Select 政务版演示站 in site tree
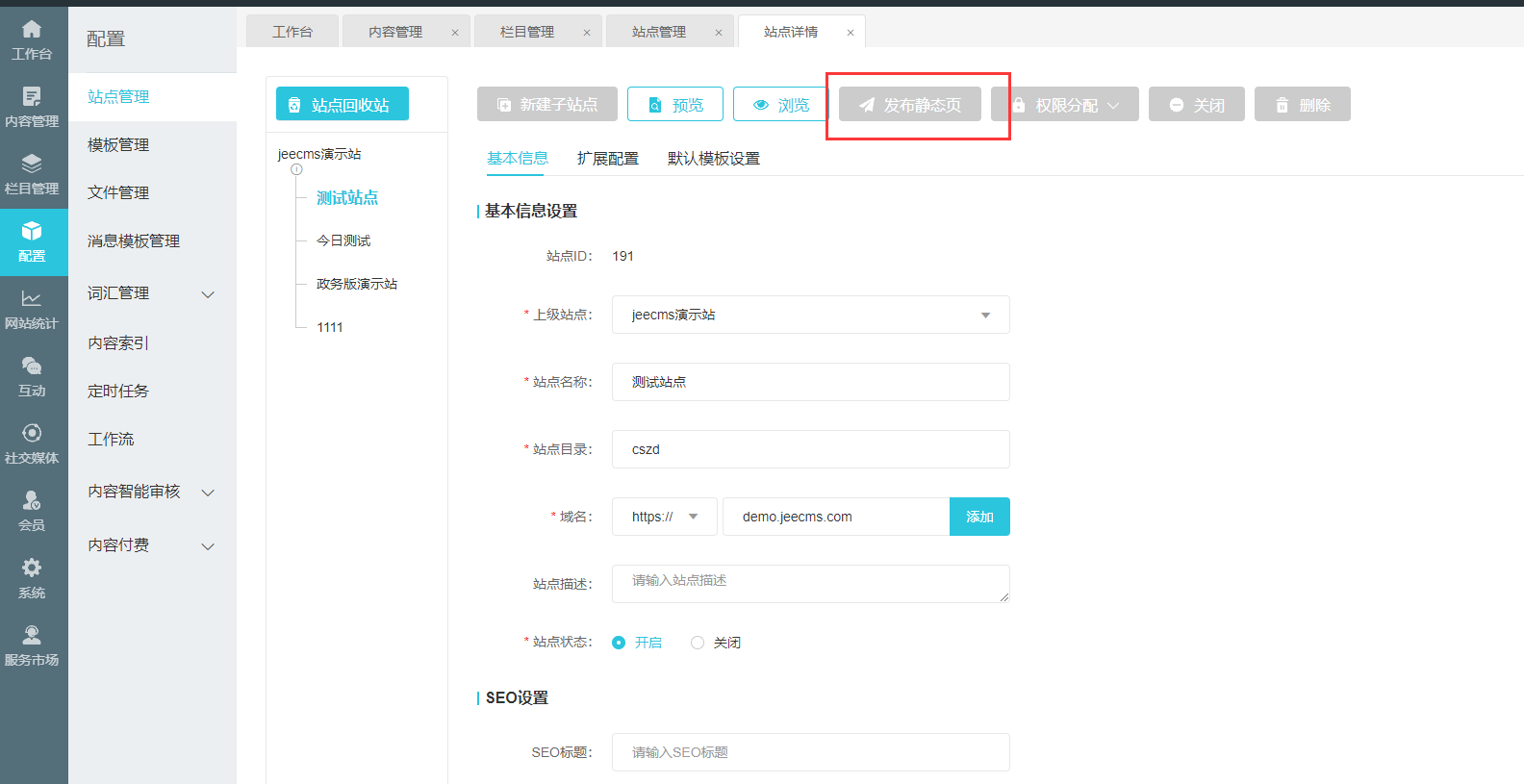 pyautogui.click(x=357, y=284)
